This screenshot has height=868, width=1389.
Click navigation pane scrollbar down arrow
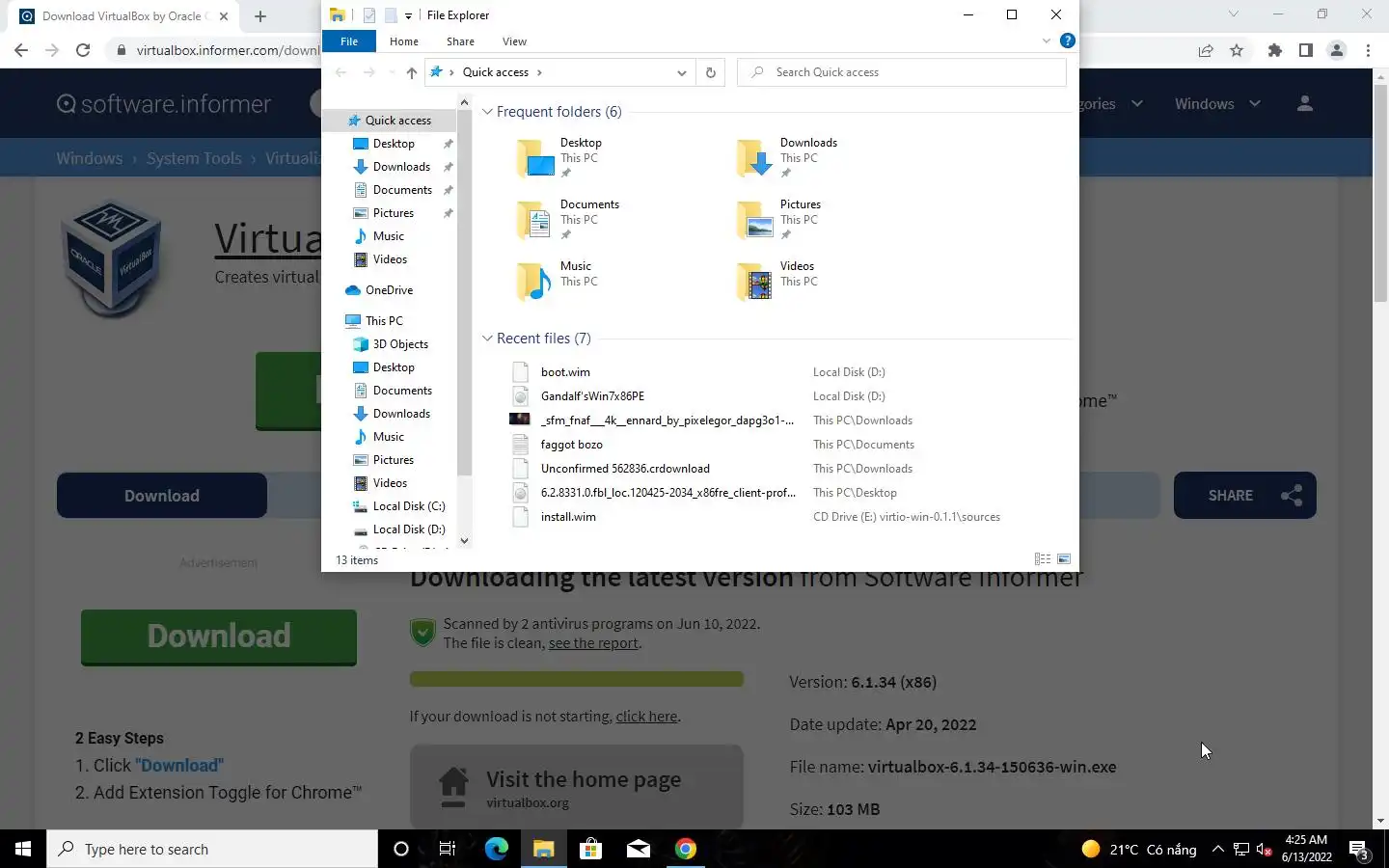tap(464, 541)
